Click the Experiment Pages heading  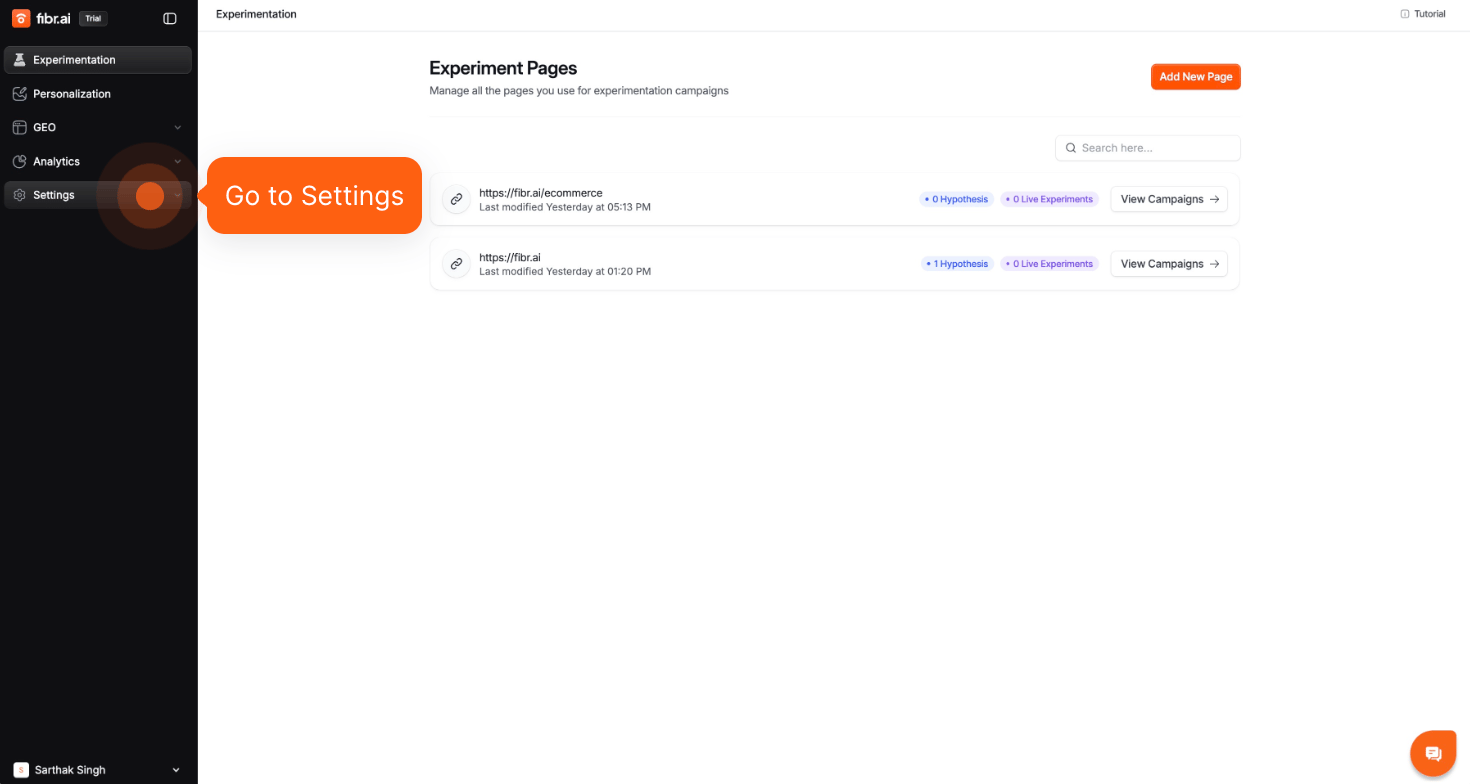tap(503, 68)
